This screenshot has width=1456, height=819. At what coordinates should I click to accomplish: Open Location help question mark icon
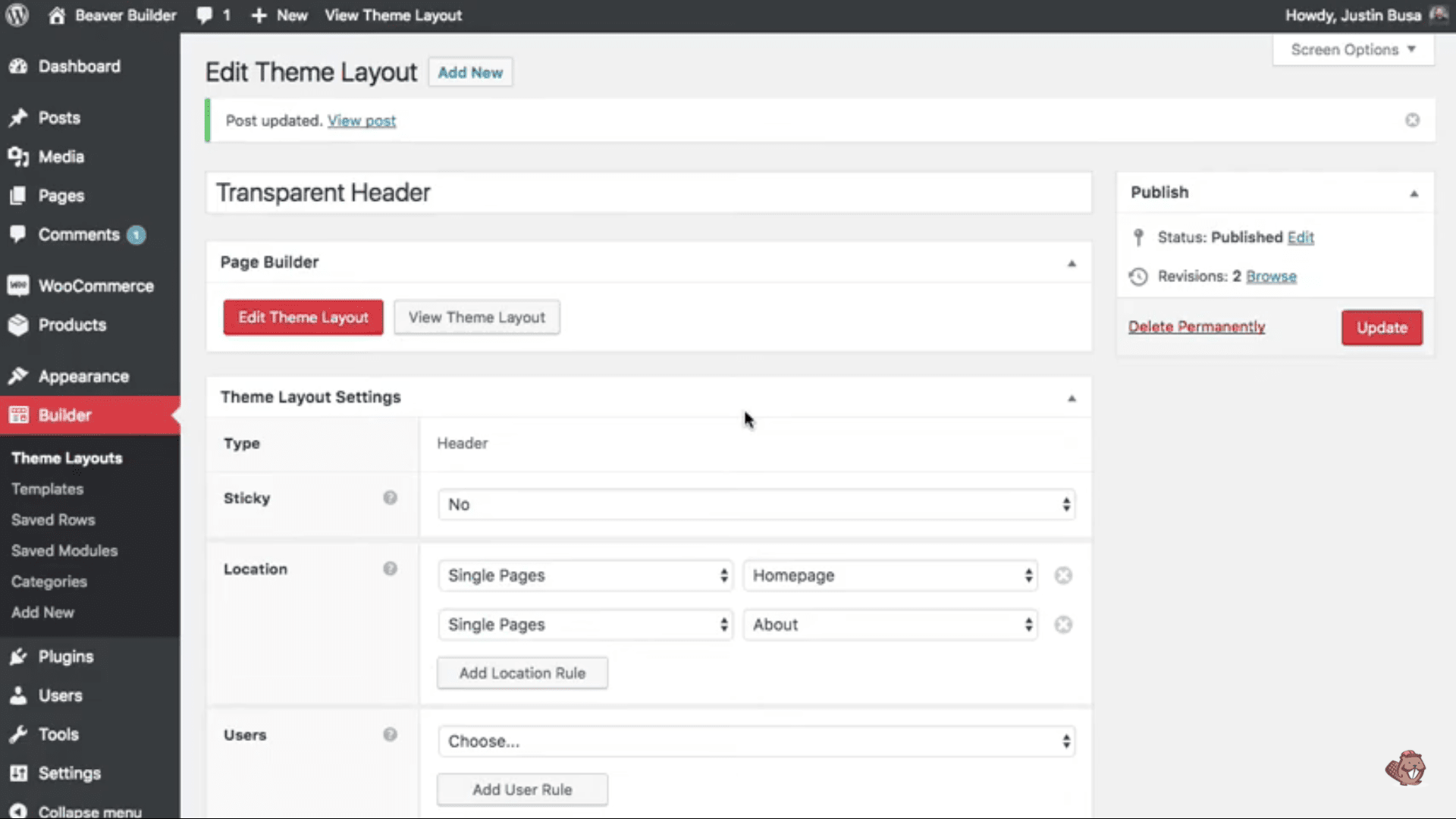tap(390, 569)
